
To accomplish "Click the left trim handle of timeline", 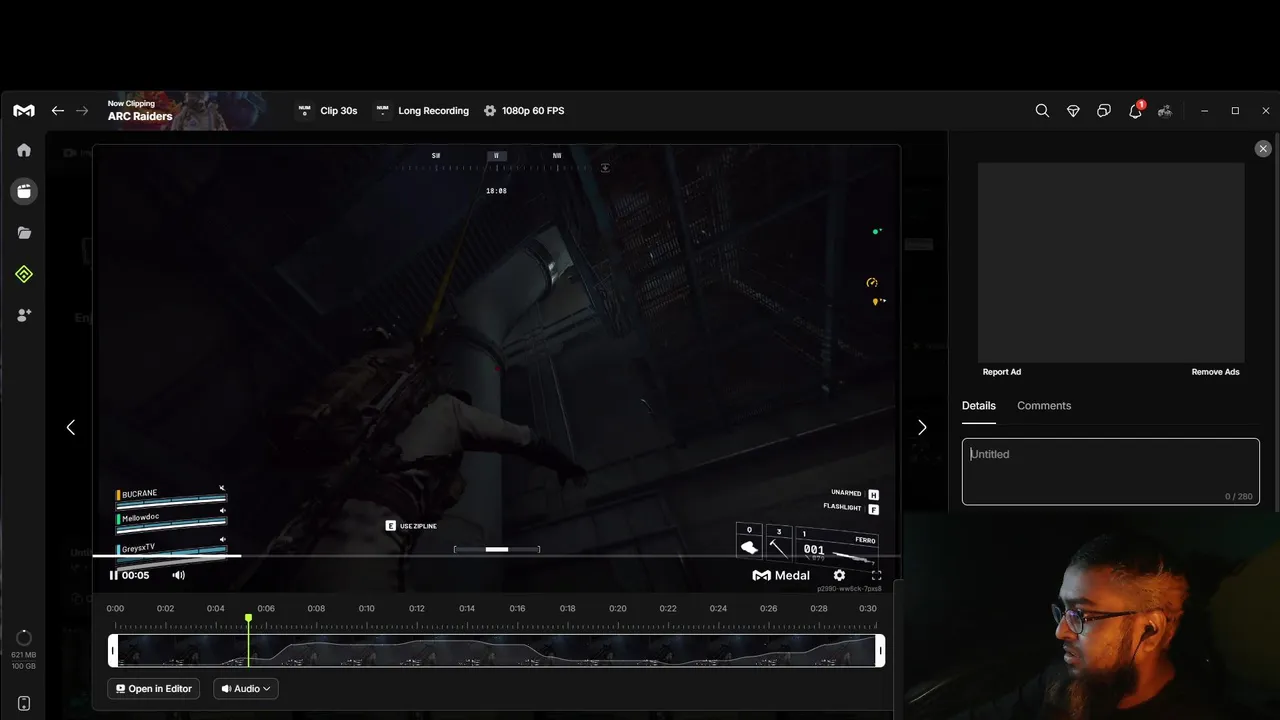I will pos(112,651).
